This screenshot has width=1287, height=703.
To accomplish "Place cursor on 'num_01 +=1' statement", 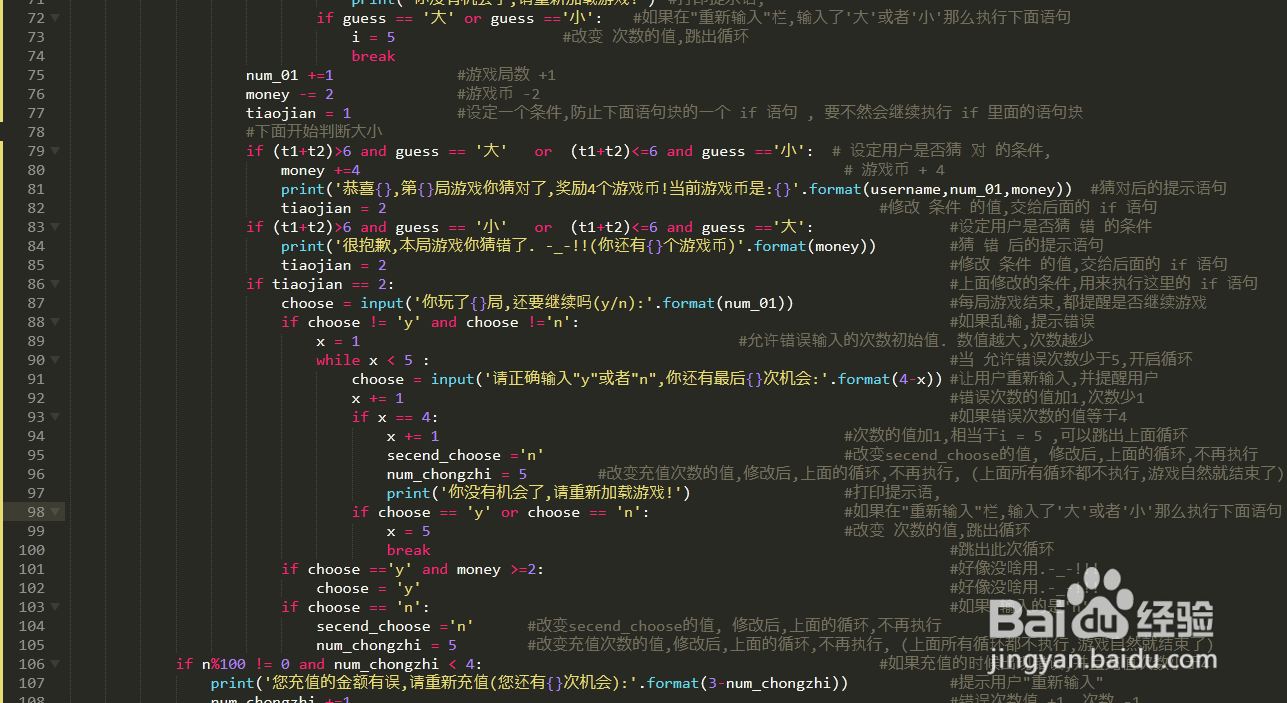I will point(290,75).
